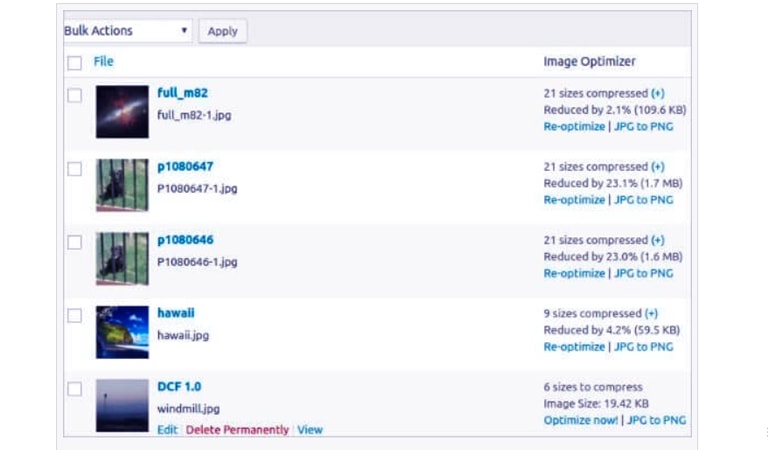Click the filename hawaii.jpg
The height and width of the screenshot is (450, 768).
tap(183, 335)
